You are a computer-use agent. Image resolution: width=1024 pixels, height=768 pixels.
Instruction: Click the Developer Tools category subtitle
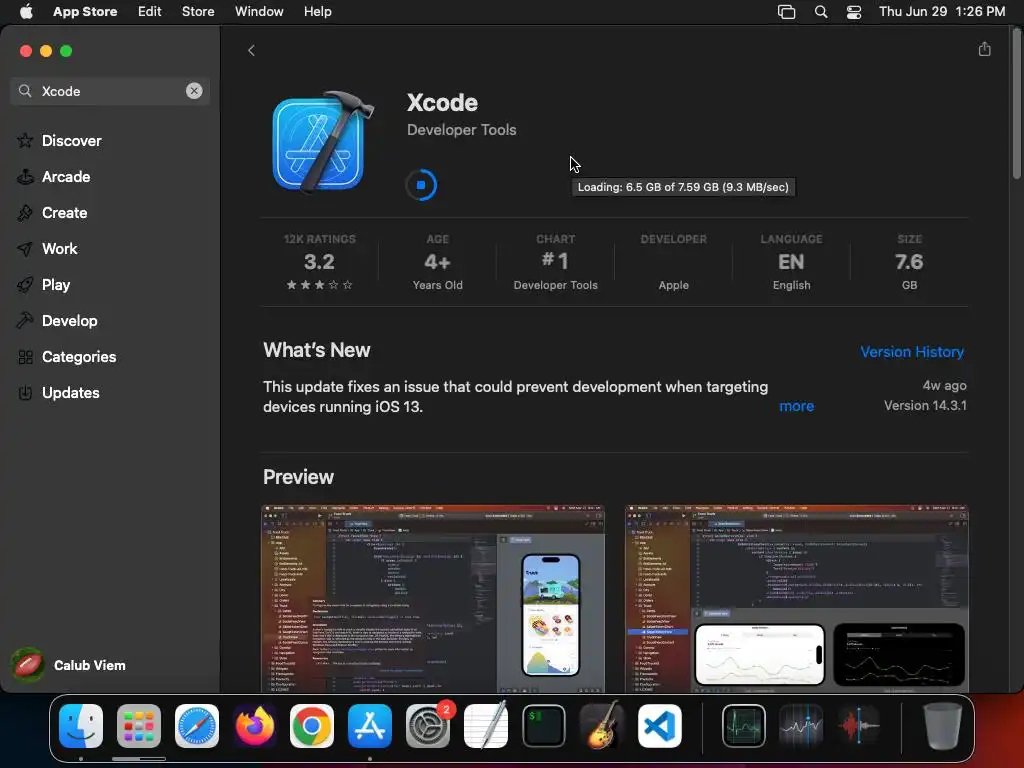pyautogui.click(x=462, y=130)
